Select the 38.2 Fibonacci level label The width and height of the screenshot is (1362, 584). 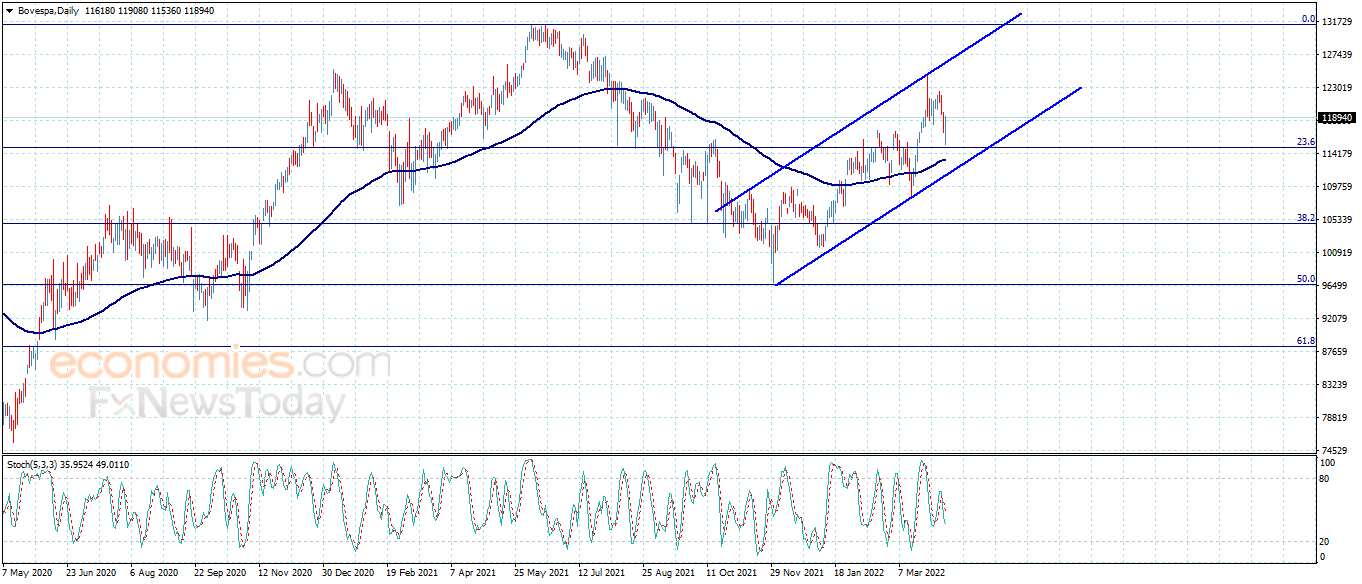pyautogui.click(x=1305, y=217)
